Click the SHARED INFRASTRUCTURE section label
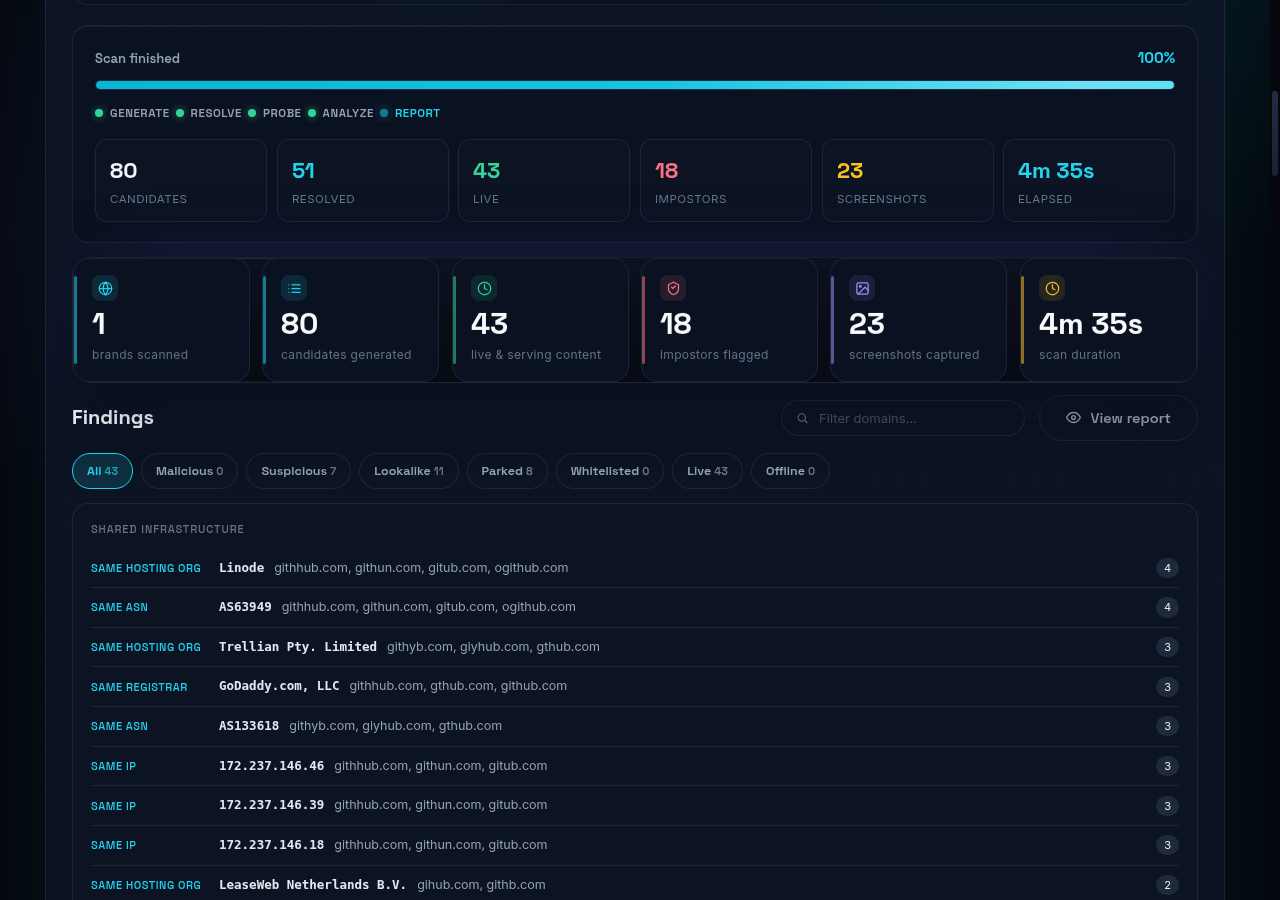This screenshot has width=1280, height=900. tap(168, 529)
